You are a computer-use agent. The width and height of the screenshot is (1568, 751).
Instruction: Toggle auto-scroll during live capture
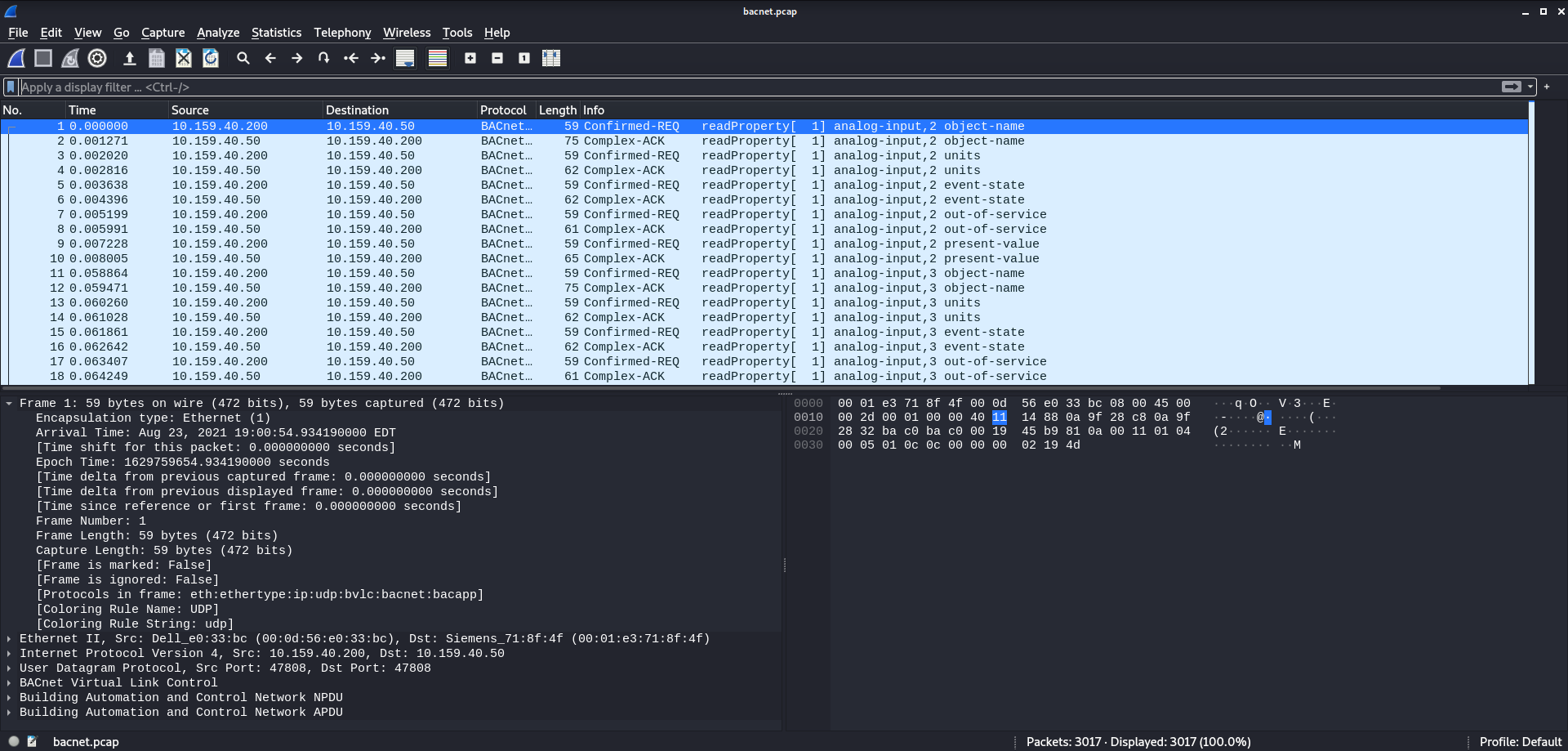pos(405,58)
